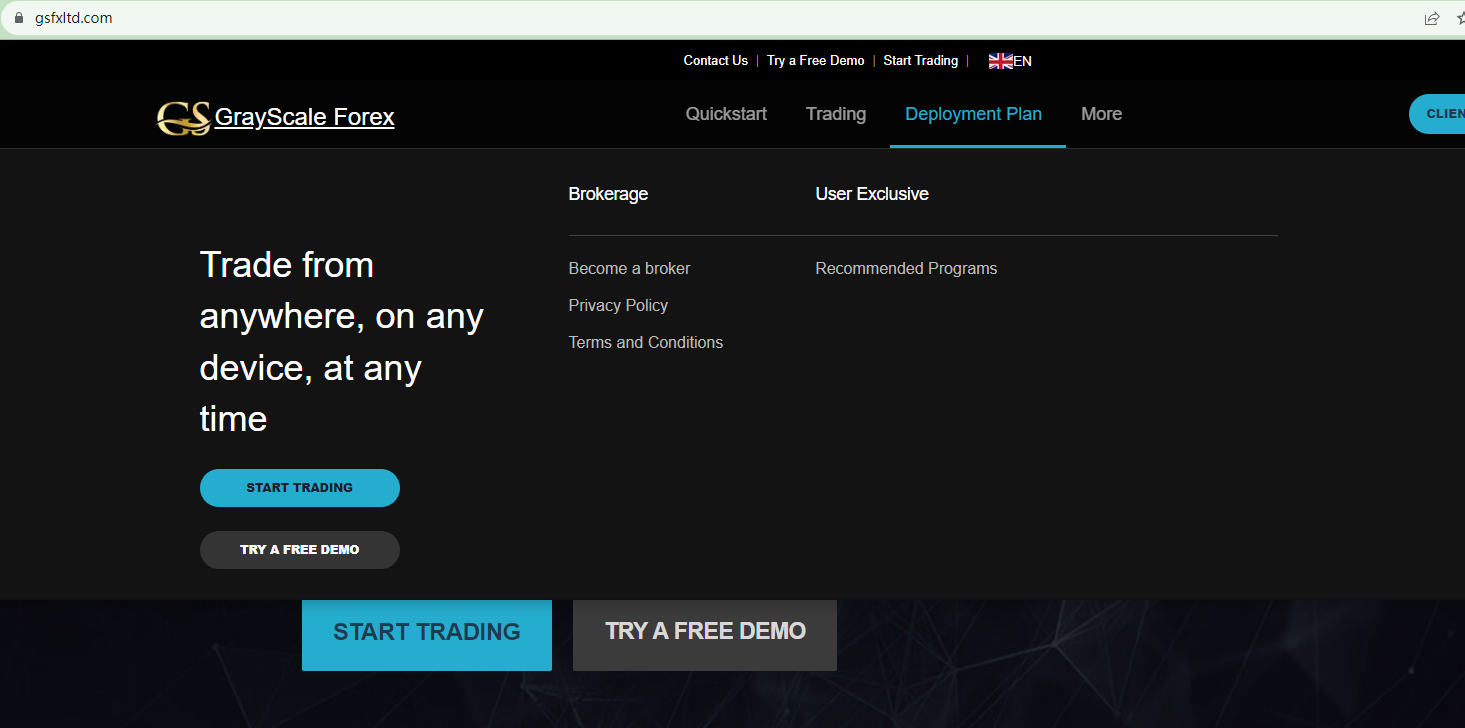Click the lock icon in address bar
The height and width of the screenshot is (728, 1465).
coord(17,18)
